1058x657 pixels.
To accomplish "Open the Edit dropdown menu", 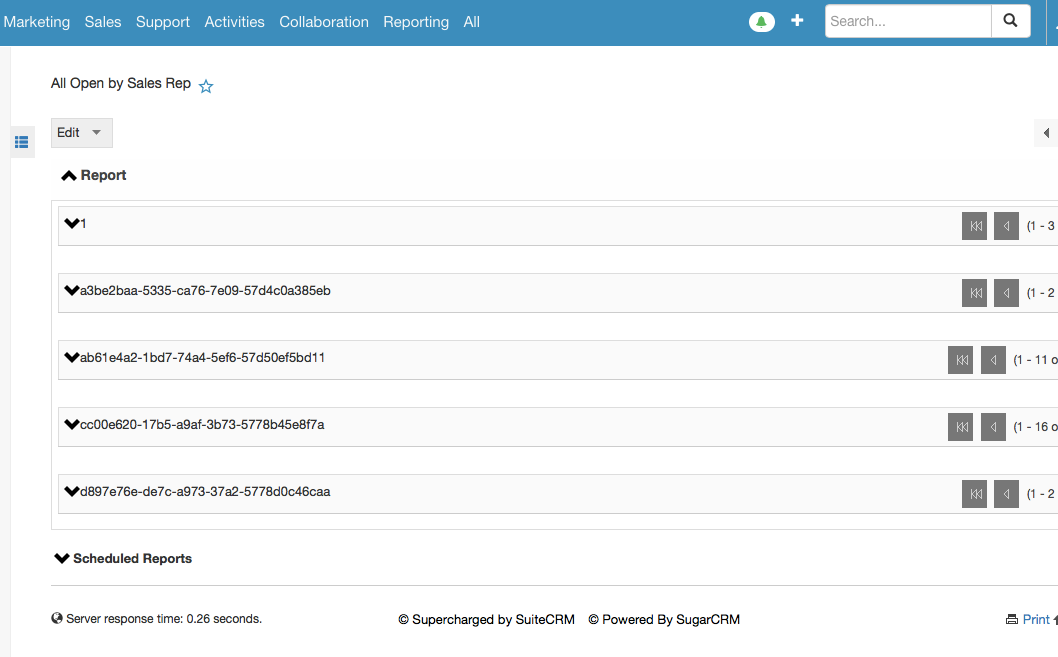I will (x=82, y=133).
